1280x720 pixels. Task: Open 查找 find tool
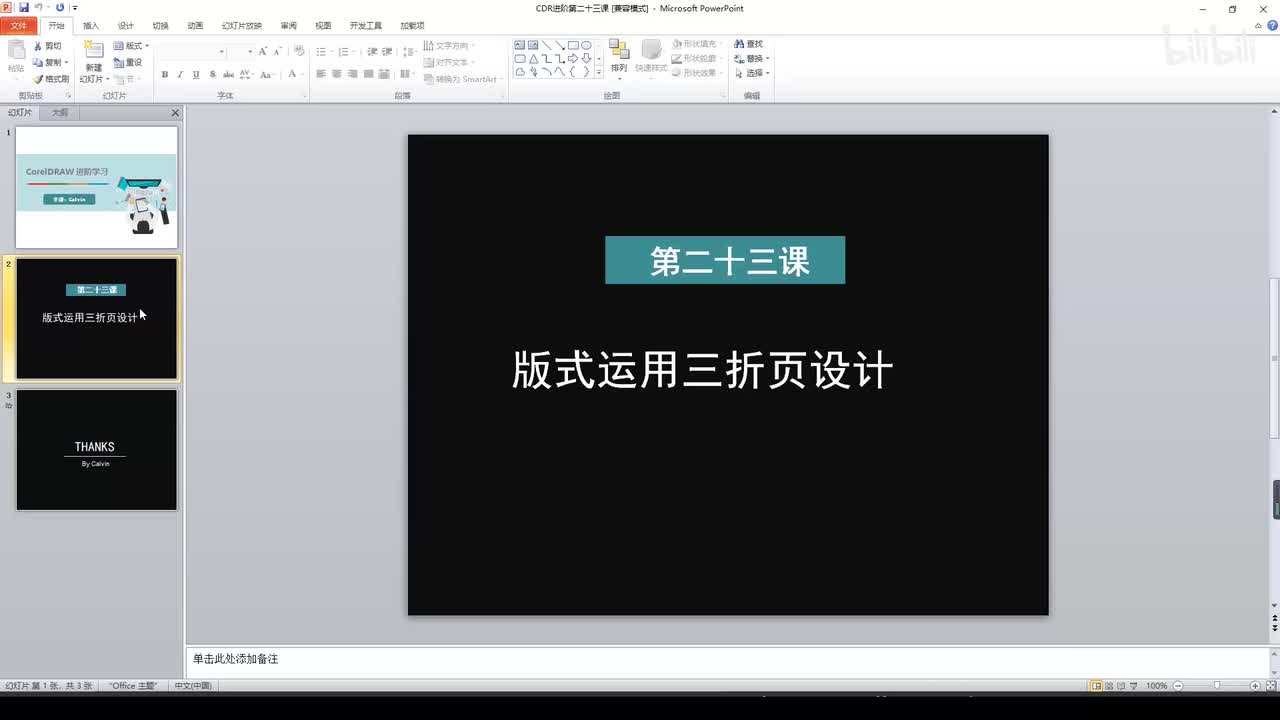click(748, 44)
